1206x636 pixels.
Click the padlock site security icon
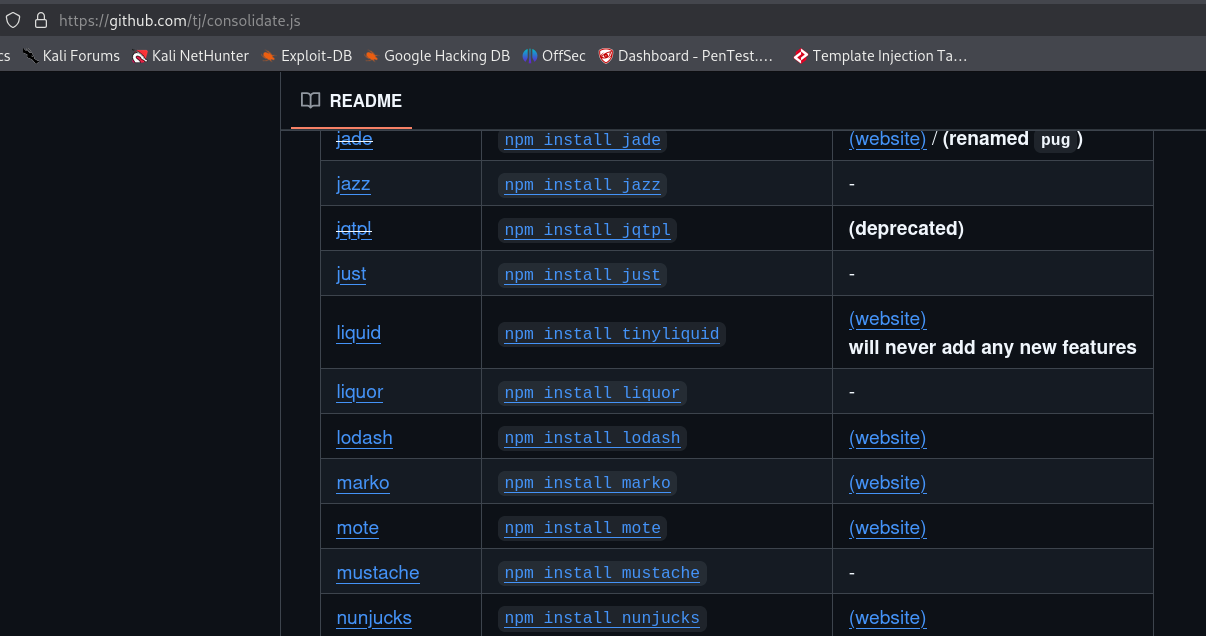coord(41,20)
